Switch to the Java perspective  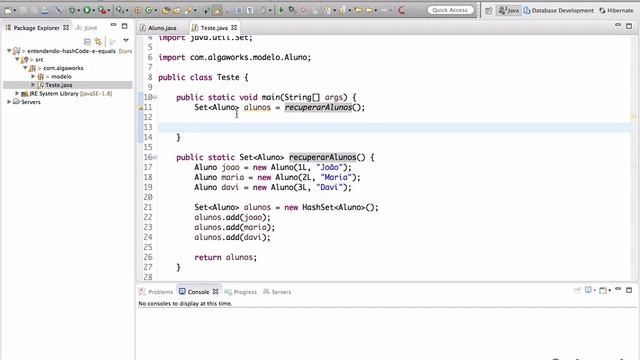click(509, 10)
